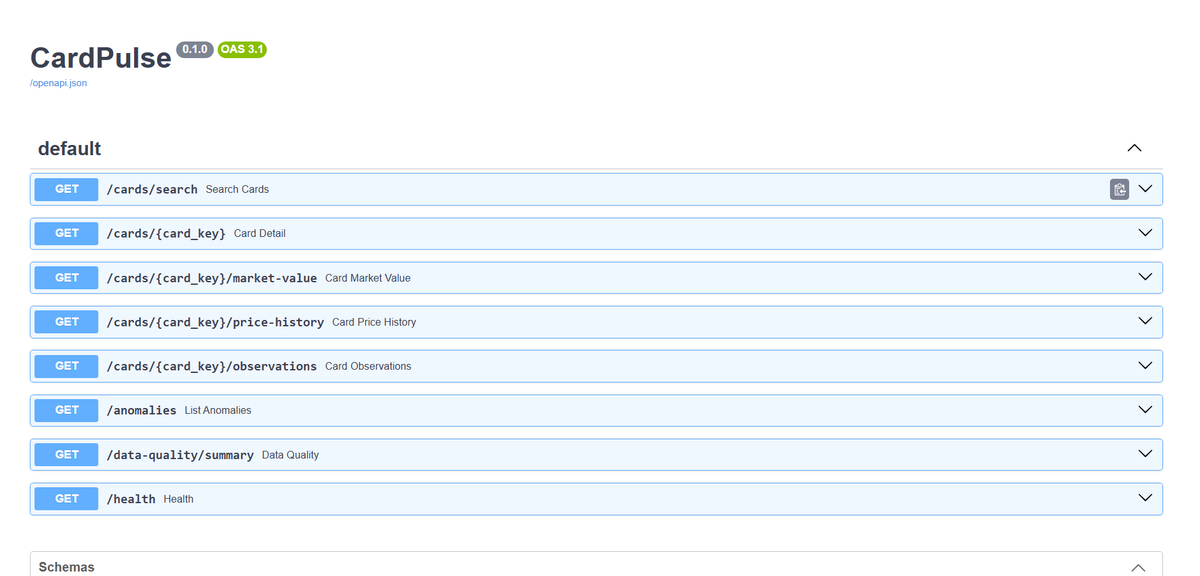Expand the Card Observations chevron
Image resolution: width=1200 pixels, height=576 pixels.
(x=1145, y=366)
